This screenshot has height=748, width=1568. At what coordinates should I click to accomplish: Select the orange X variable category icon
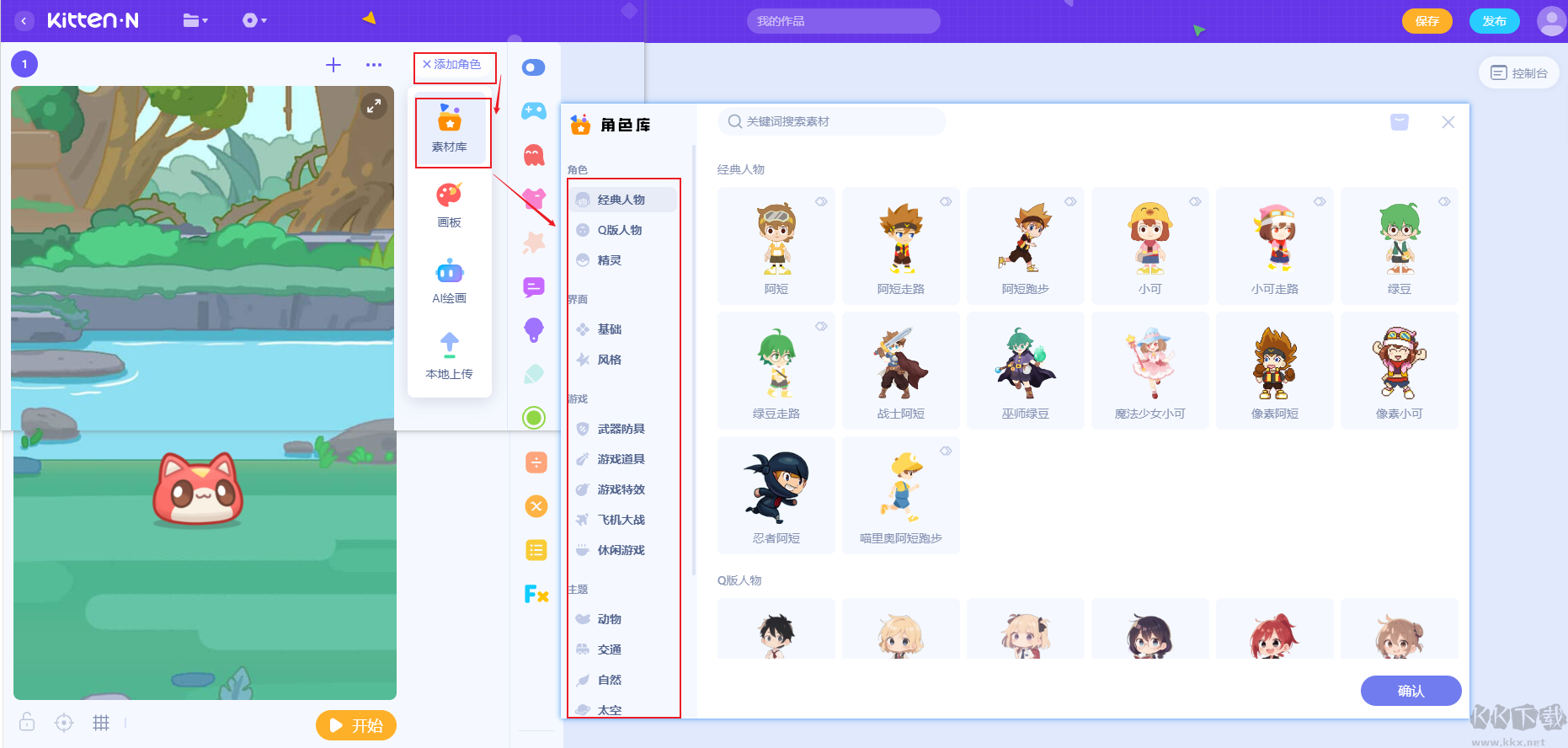coord(536,506)
